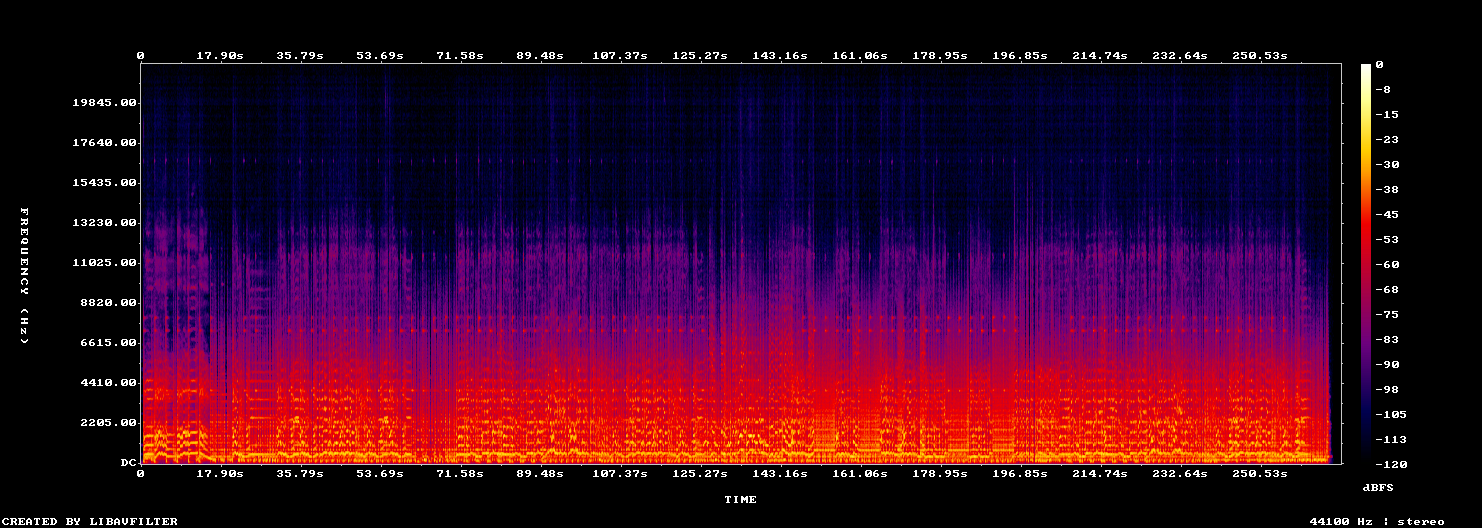Click the -38 dBFS scale value
The image size is (1482, 528).
pos(1387,190)
